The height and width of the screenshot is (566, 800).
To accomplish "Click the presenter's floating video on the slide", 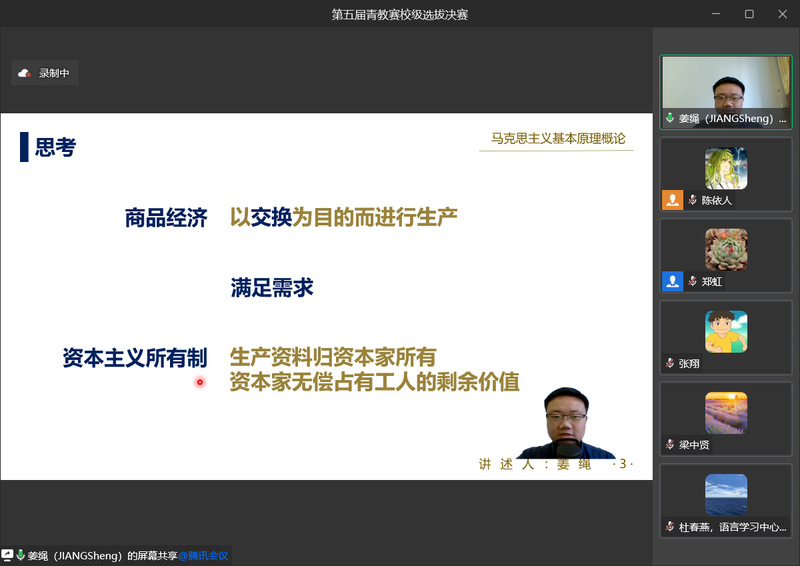I will (565, 422).
